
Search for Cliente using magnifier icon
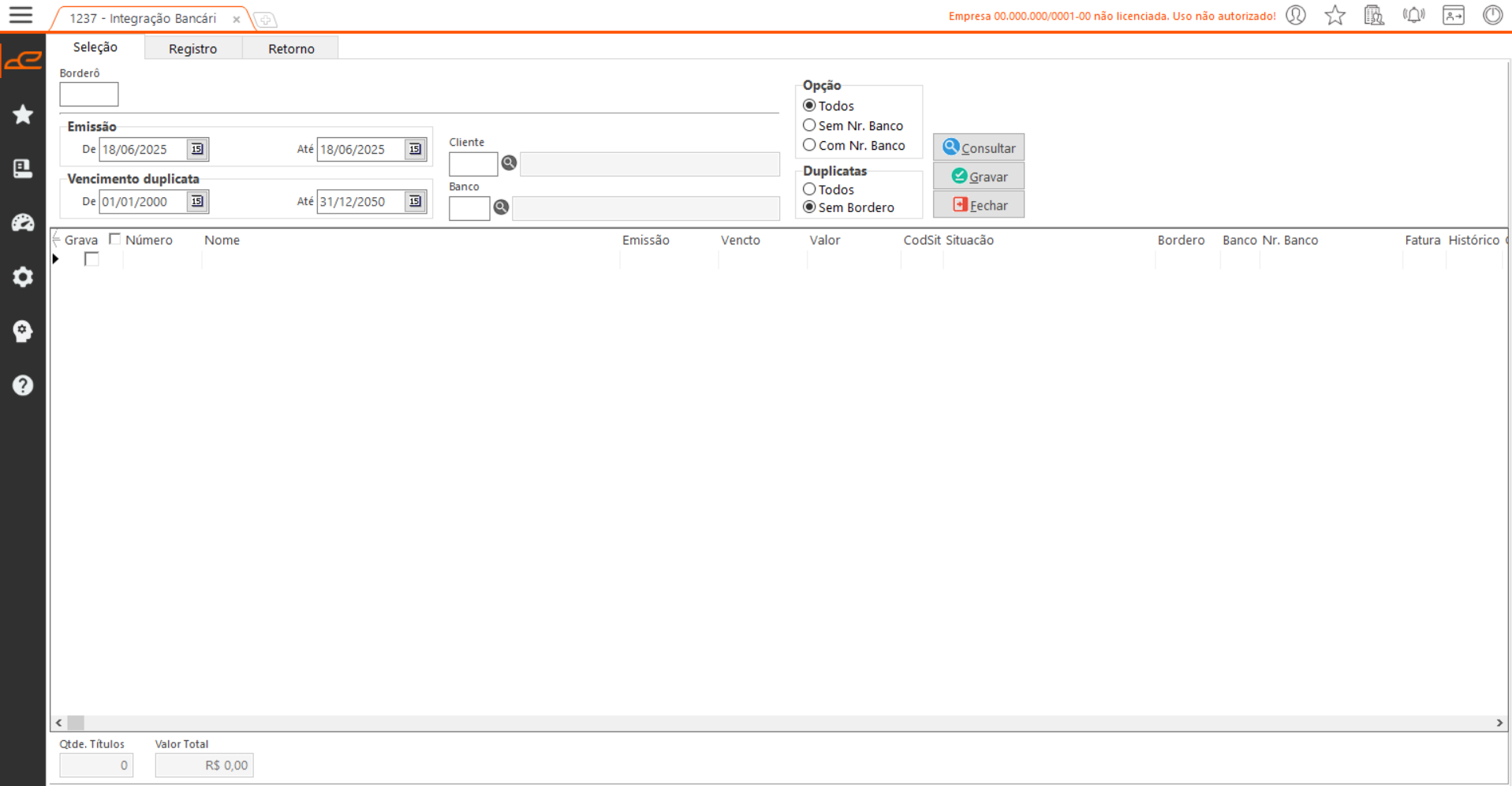[x=509, y=163]
